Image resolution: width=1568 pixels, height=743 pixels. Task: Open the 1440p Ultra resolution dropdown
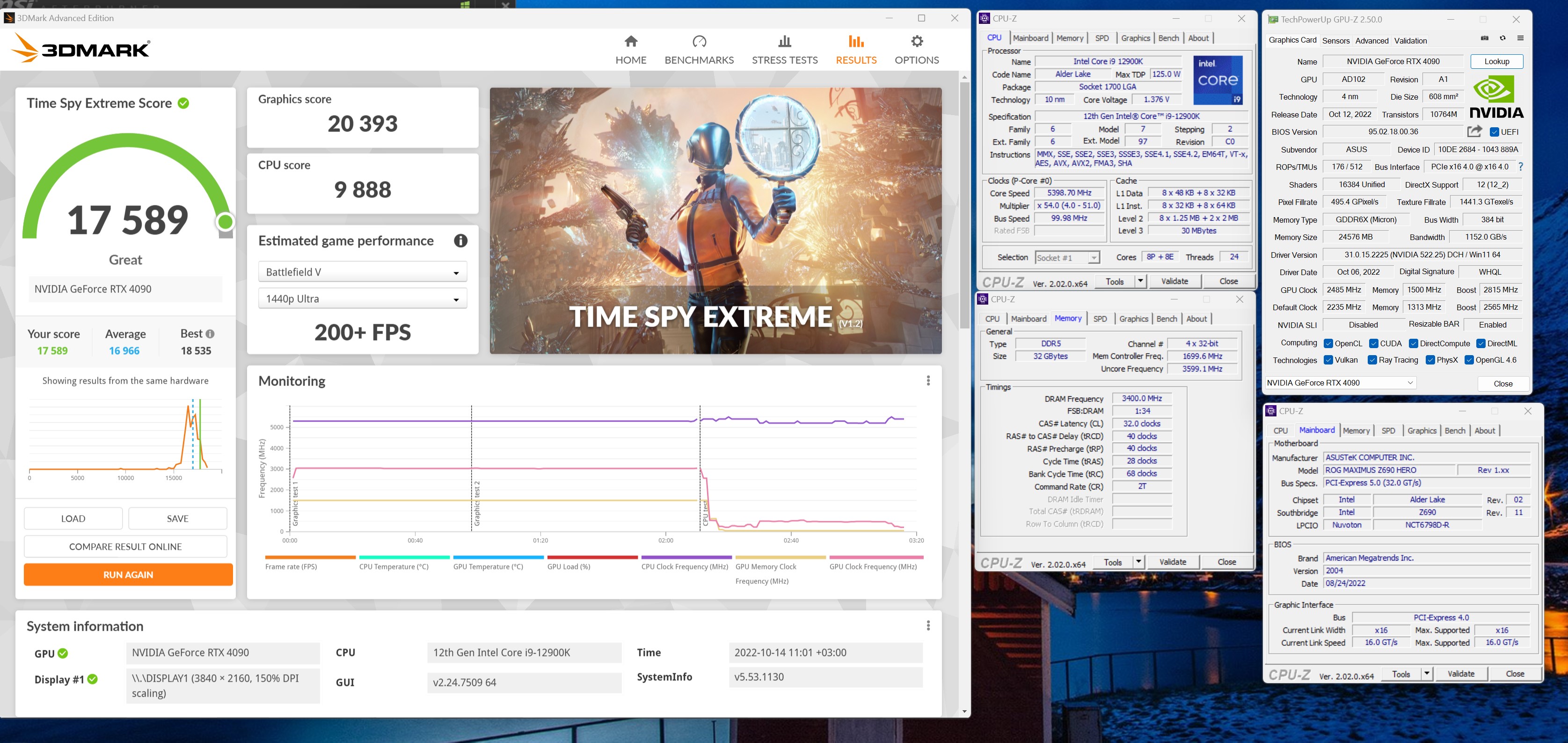362,299
